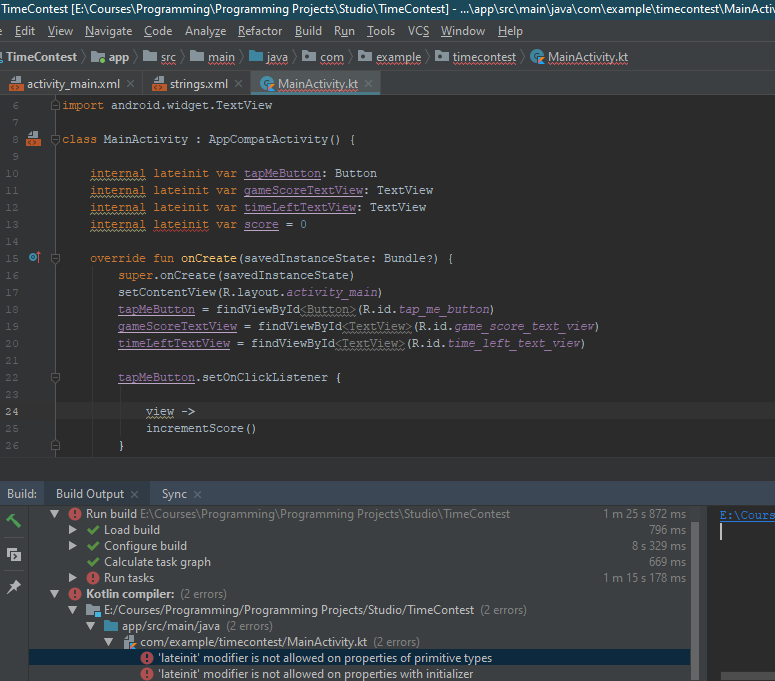This screenshot has width=775, height=681.
Task: Select the 'lateinit' with initializer error
Action: click(315, 674)
